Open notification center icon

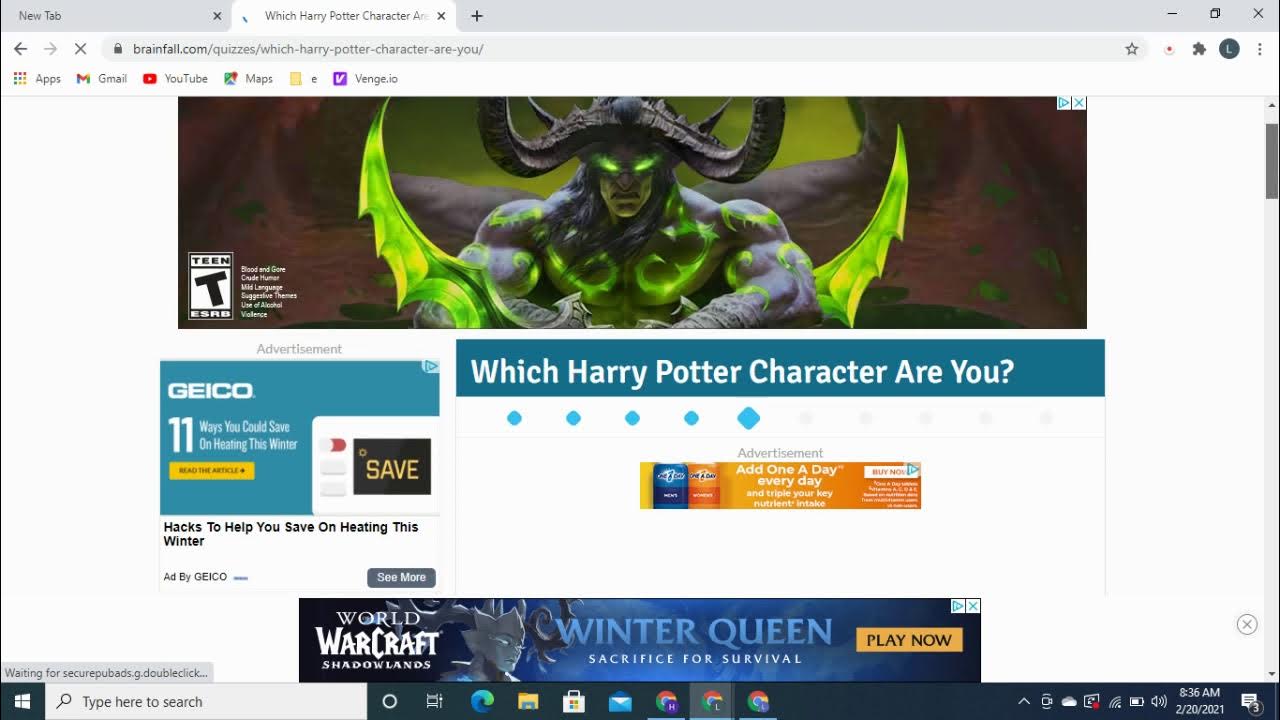click(x=1251, y=702)
